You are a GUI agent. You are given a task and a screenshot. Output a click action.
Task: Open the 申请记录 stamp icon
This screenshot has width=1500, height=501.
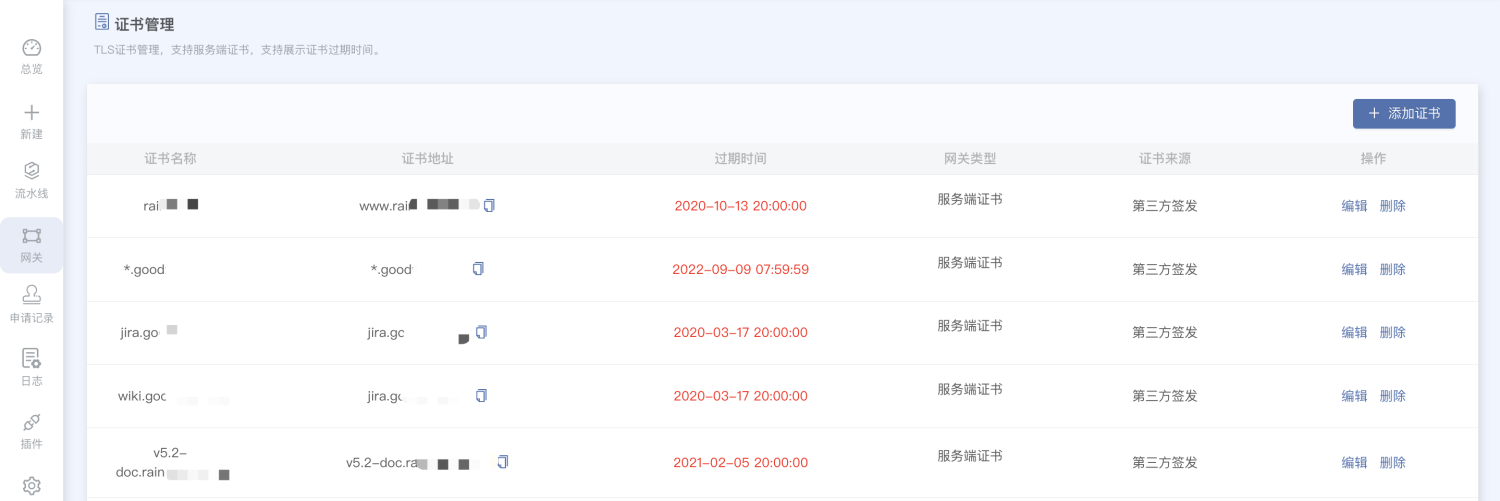(31, 294)
